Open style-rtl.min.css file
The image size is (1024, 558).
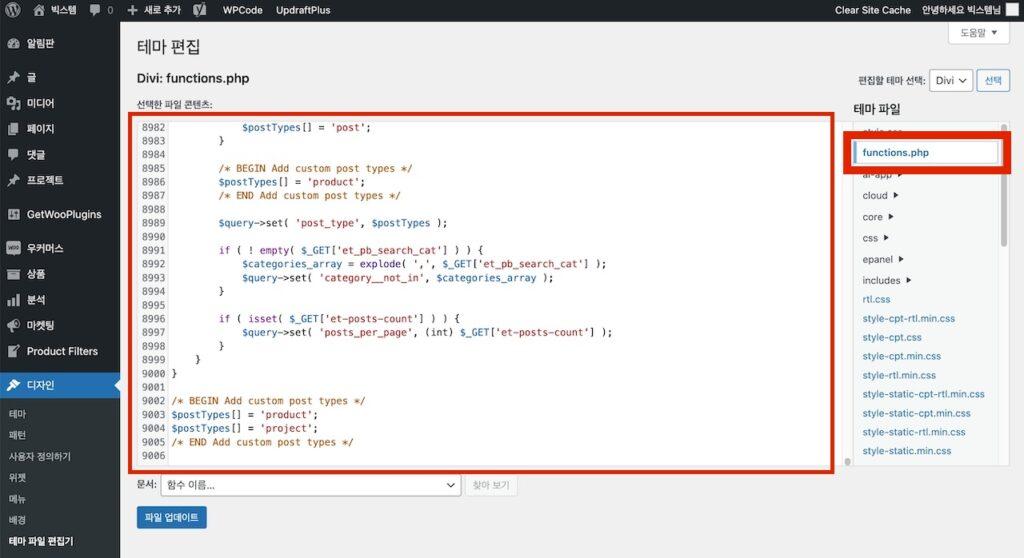pos(899,375)
